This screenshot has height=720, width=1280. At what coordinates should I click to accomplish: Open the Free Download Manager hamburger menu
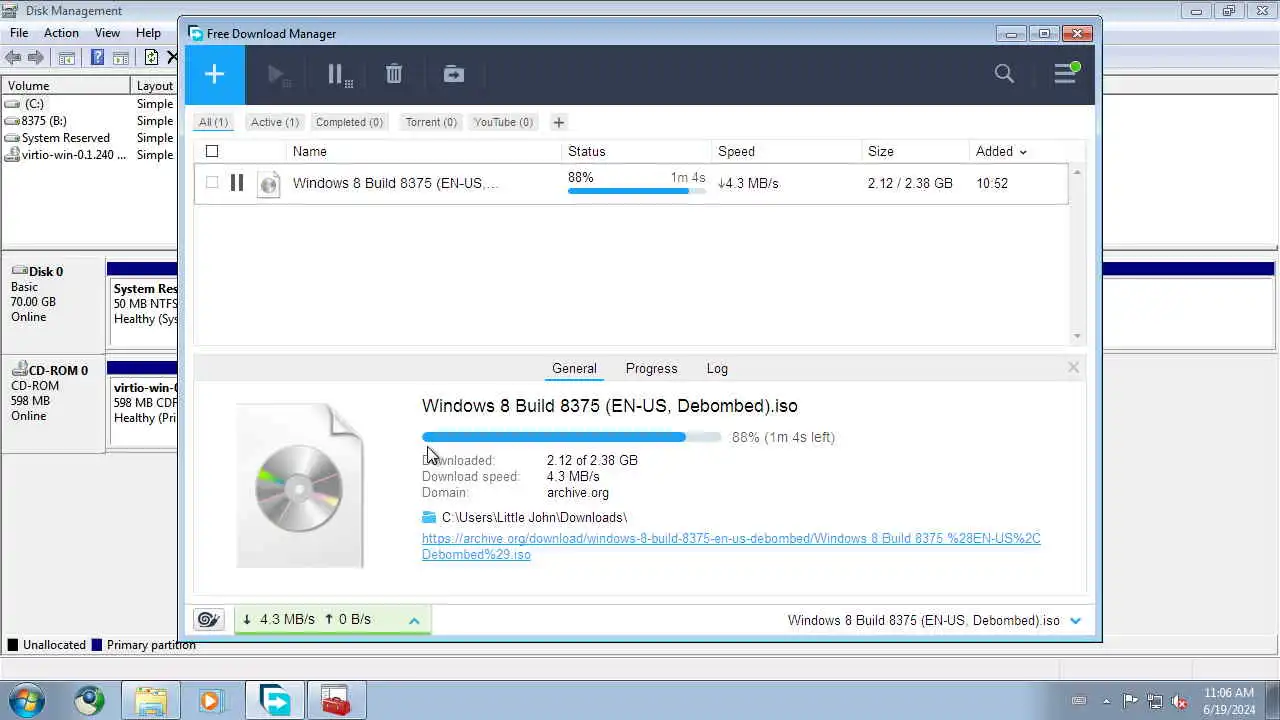tap(1066, 73)
